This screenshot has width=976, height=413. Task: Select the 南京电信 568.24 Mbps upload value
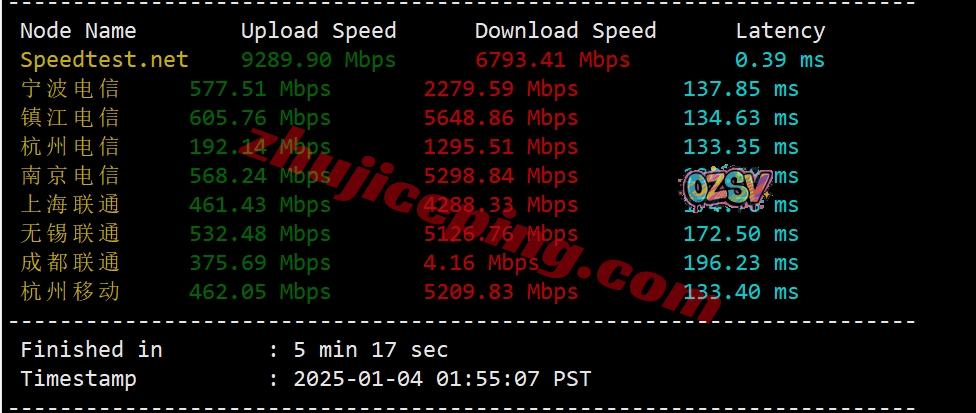coord(260,176)
